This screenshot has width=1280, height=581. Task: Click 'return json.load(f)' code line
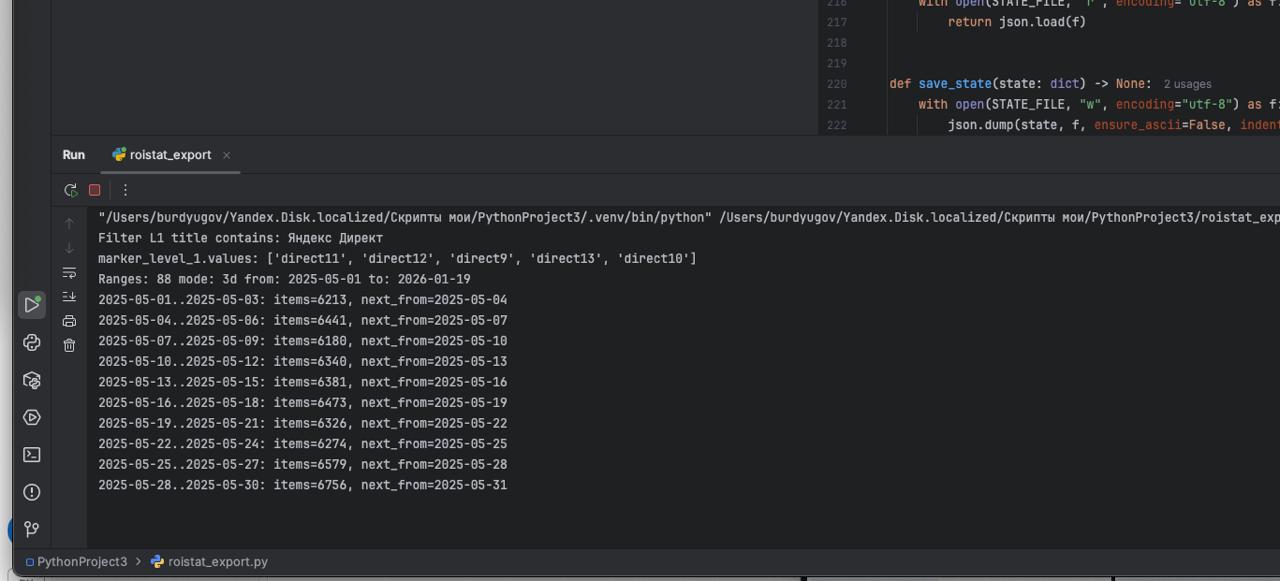pyautogui.click(x=1017, y=22)
